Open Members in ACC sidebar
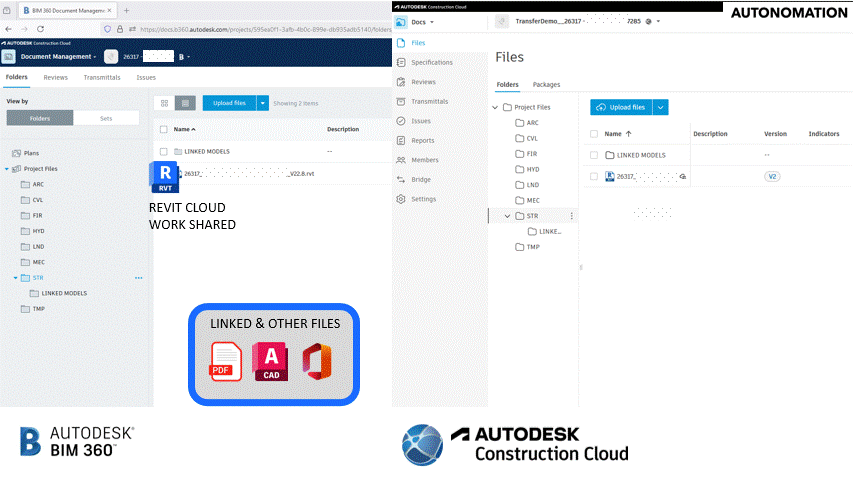This screenshot has height=480, width=853. (424, 160)
